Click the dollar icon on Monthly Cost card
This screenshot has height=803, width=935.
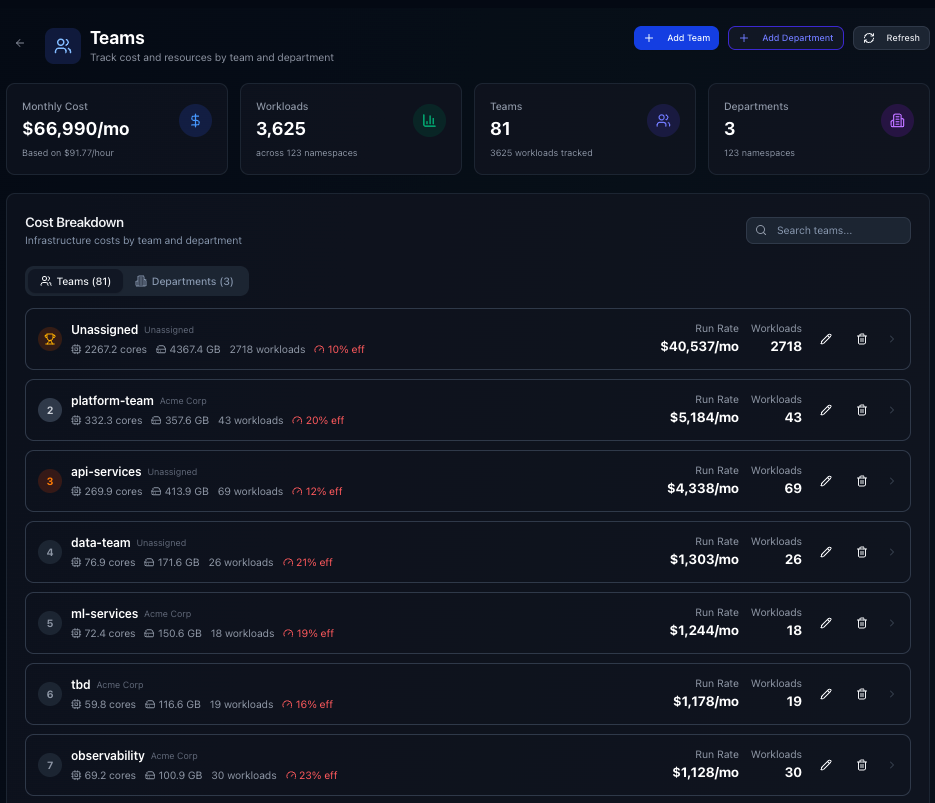(x=195, y=121)
